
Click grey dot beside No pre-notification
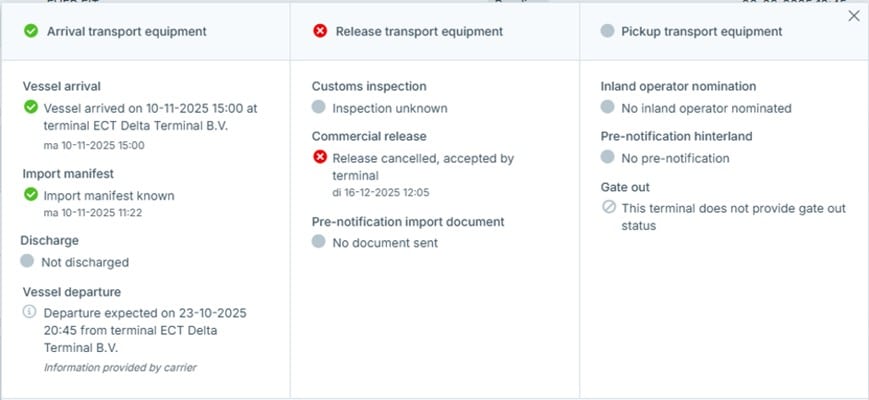pos(607,157)
